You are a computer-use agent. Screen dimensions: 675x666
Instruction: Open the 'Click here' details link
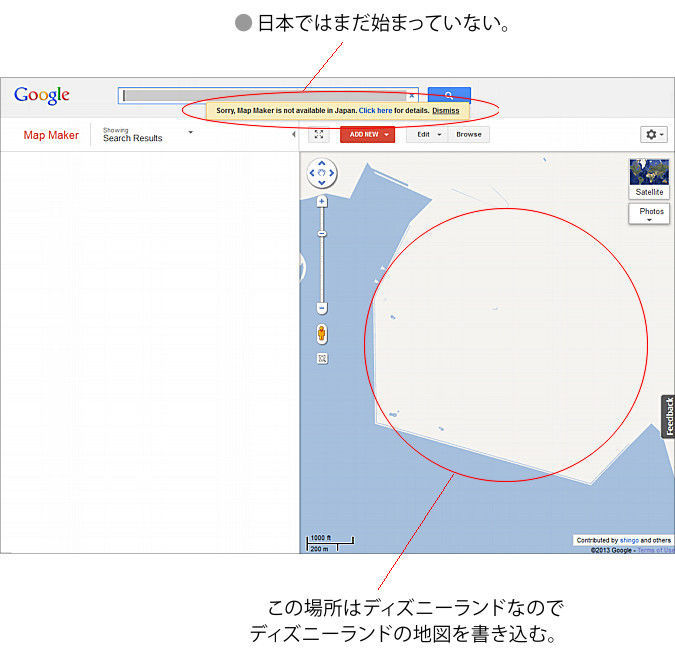click(375, 111)
